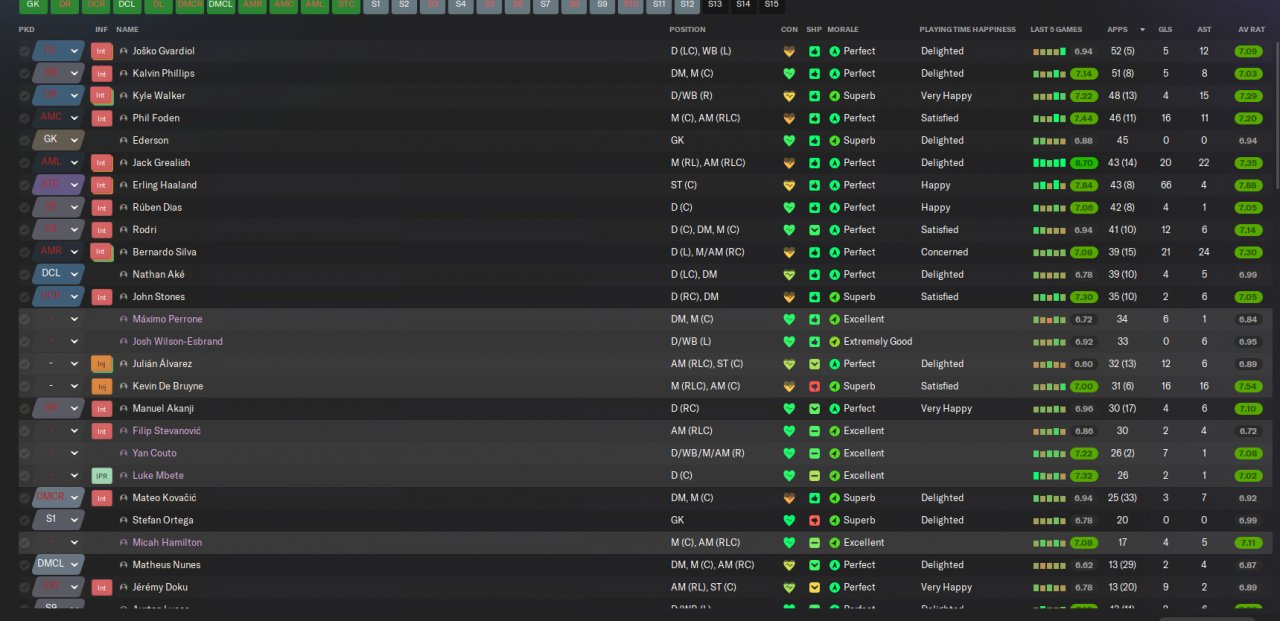
Task: Toggle the picked checkmark for Kalvin Phillips
Action: [25, 74]
